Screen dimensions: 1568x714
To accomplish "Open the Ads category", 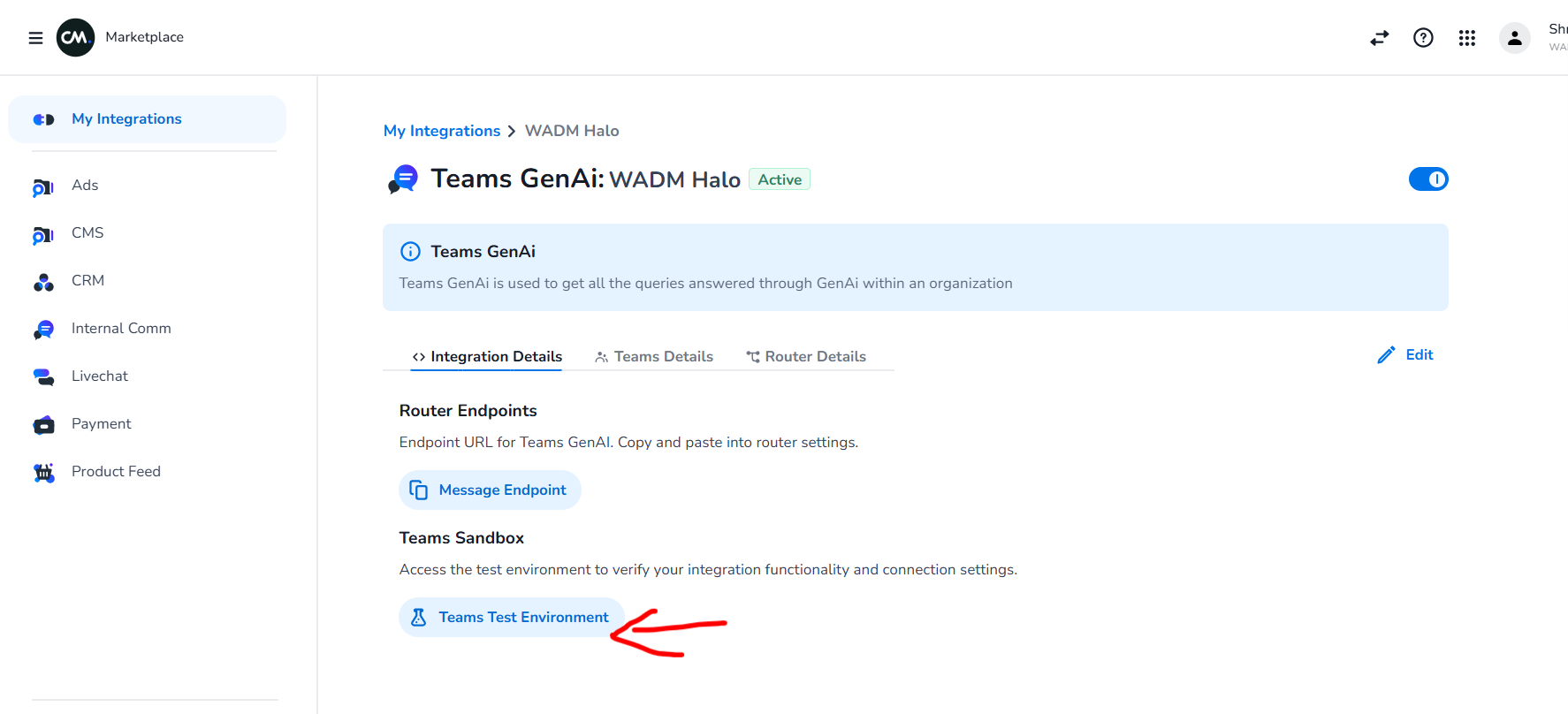I will (85, 186).
